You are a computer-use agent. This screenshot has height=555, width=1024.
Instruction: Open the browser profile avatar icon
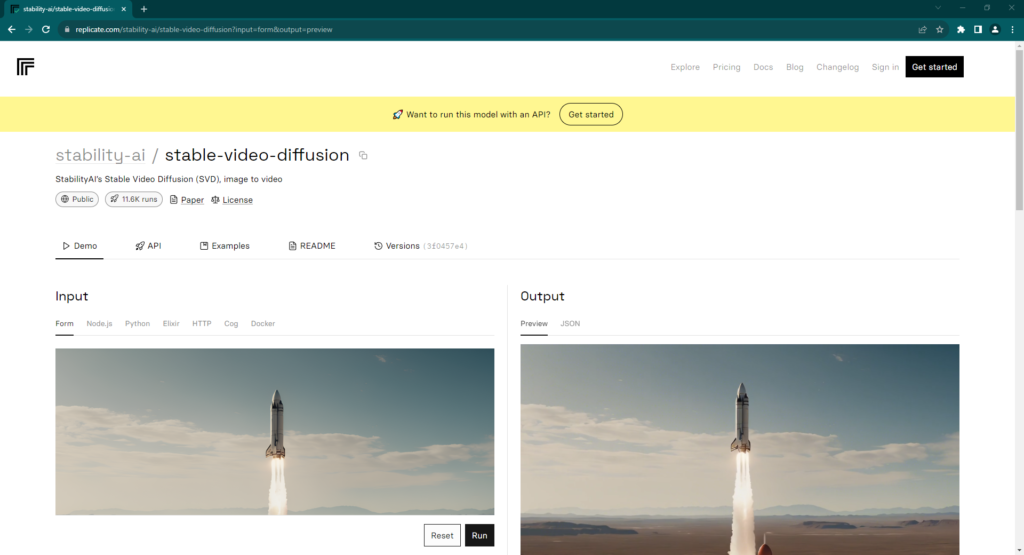click(x=995, y=29)
